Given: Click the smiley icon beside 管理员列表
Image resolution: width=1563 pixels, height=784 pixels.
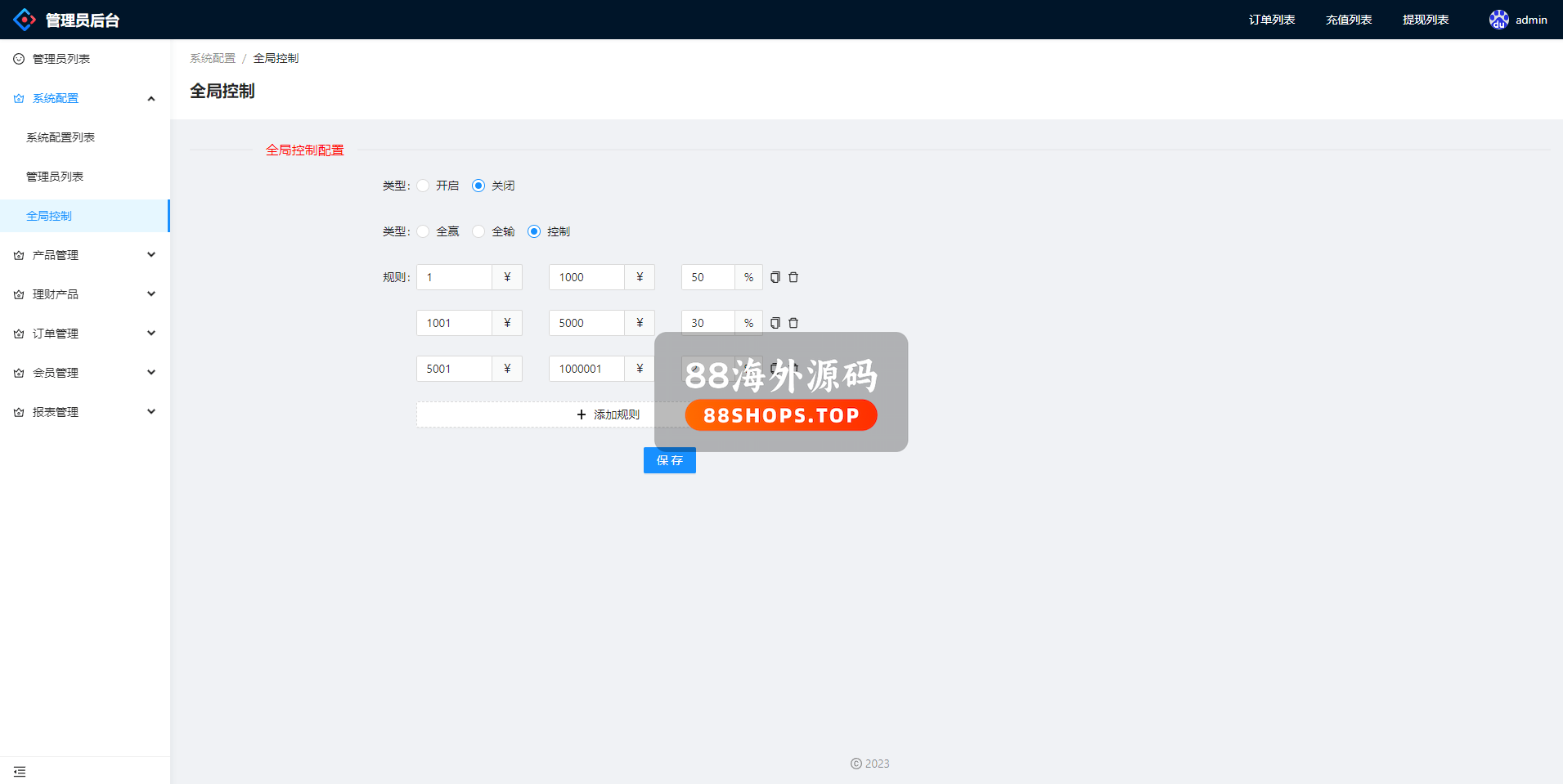Looking at the screenshot, I should coord(19,59).
